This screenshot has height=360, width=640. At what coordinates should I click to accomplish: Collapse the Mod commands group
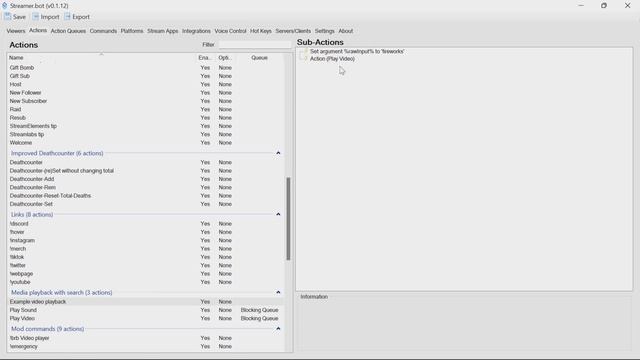pyautogui.click(x=278, y=329)
